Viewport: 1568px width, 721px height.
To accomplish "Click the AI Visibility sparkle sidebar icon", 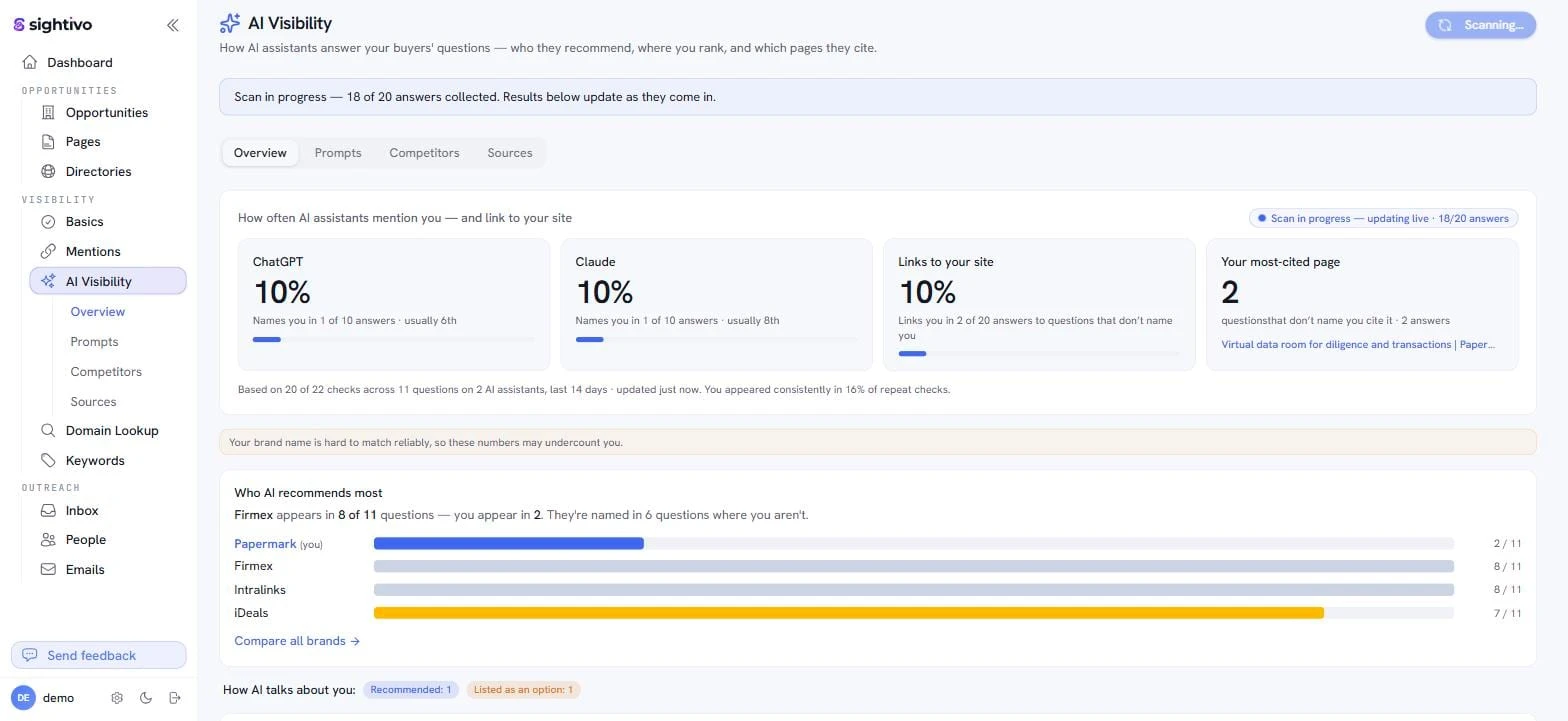I will pyautogui.click(x=48, y=281).
